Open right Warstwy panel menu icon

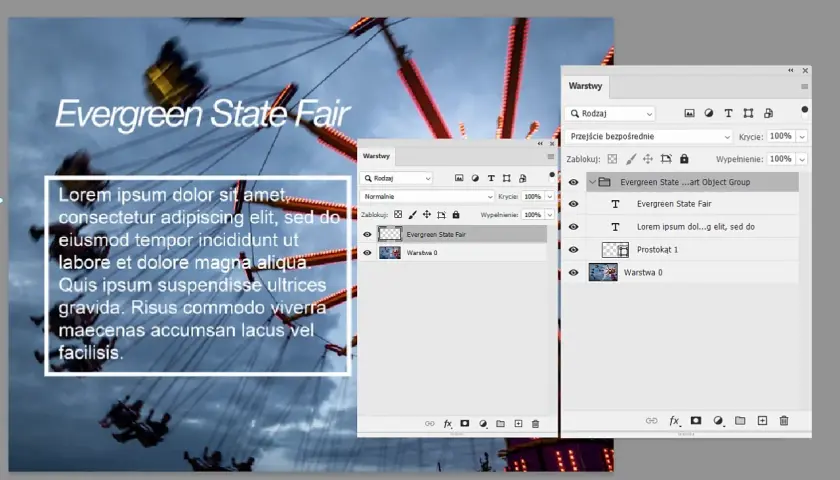coord(804,87)
